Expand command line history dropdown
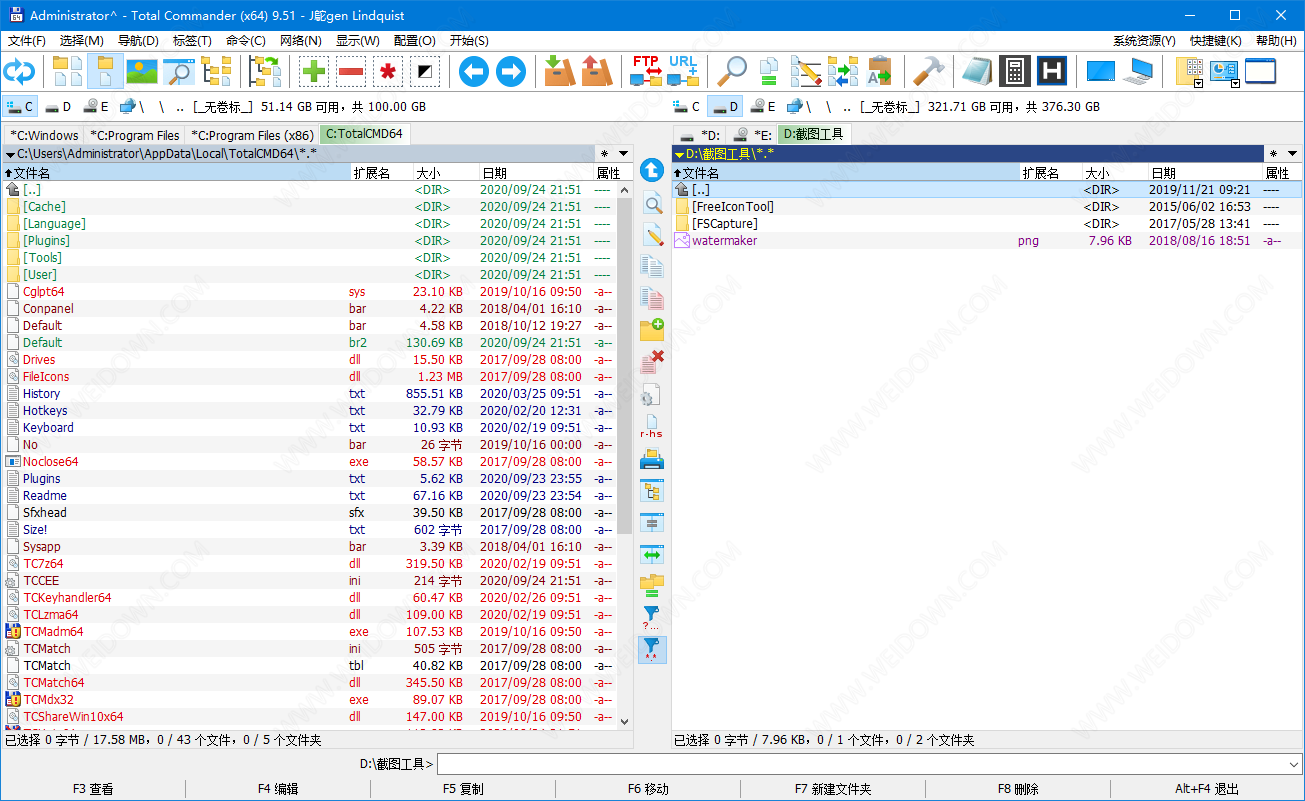The image size is (1305, 801). coord(1294,764)
